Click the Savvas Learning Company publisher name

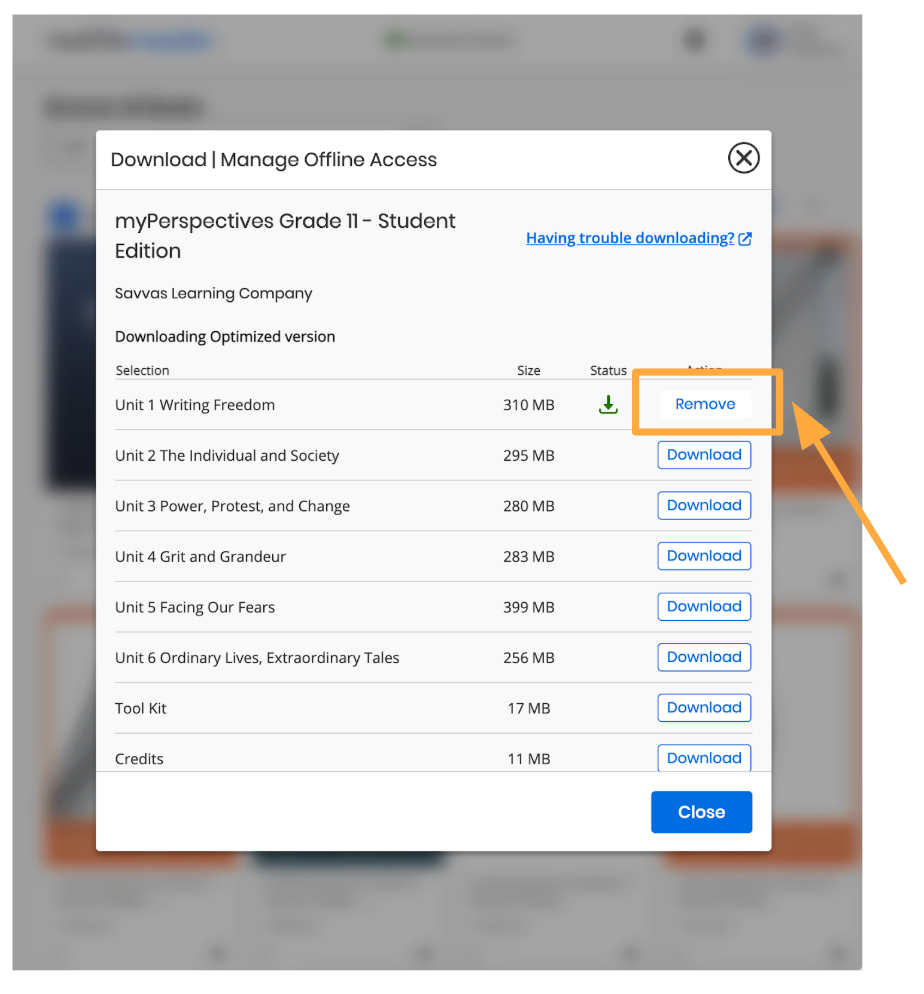[x=213, y=293]
